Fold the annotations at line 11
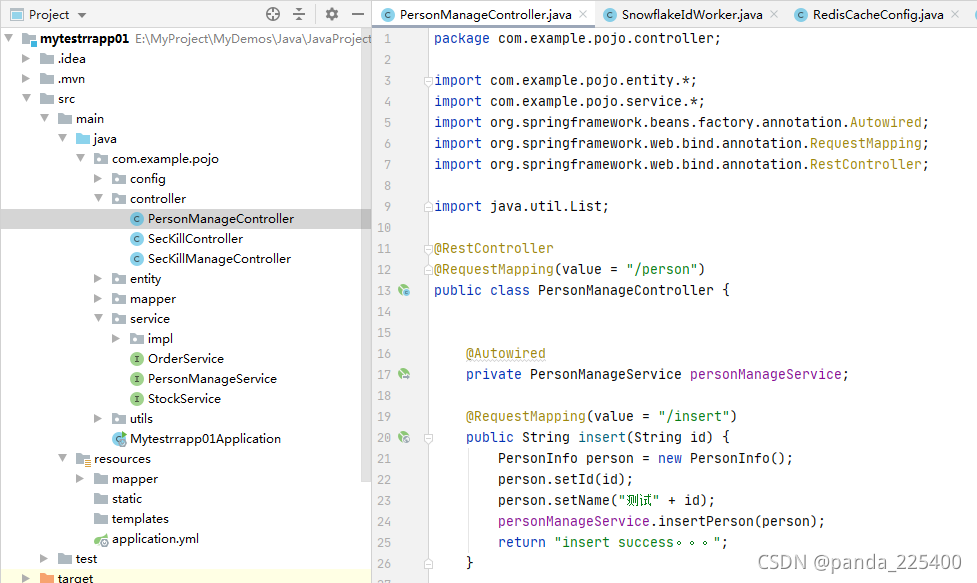The width and height of the screenshot is (977, 583). click(428, 249)
